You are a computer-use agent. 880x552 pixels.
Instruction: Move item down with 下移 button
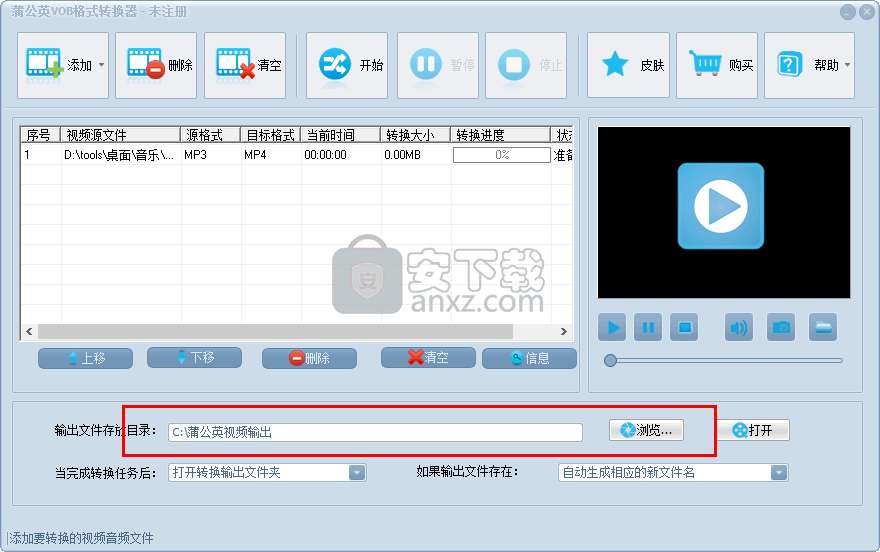(x=194, y=357)
